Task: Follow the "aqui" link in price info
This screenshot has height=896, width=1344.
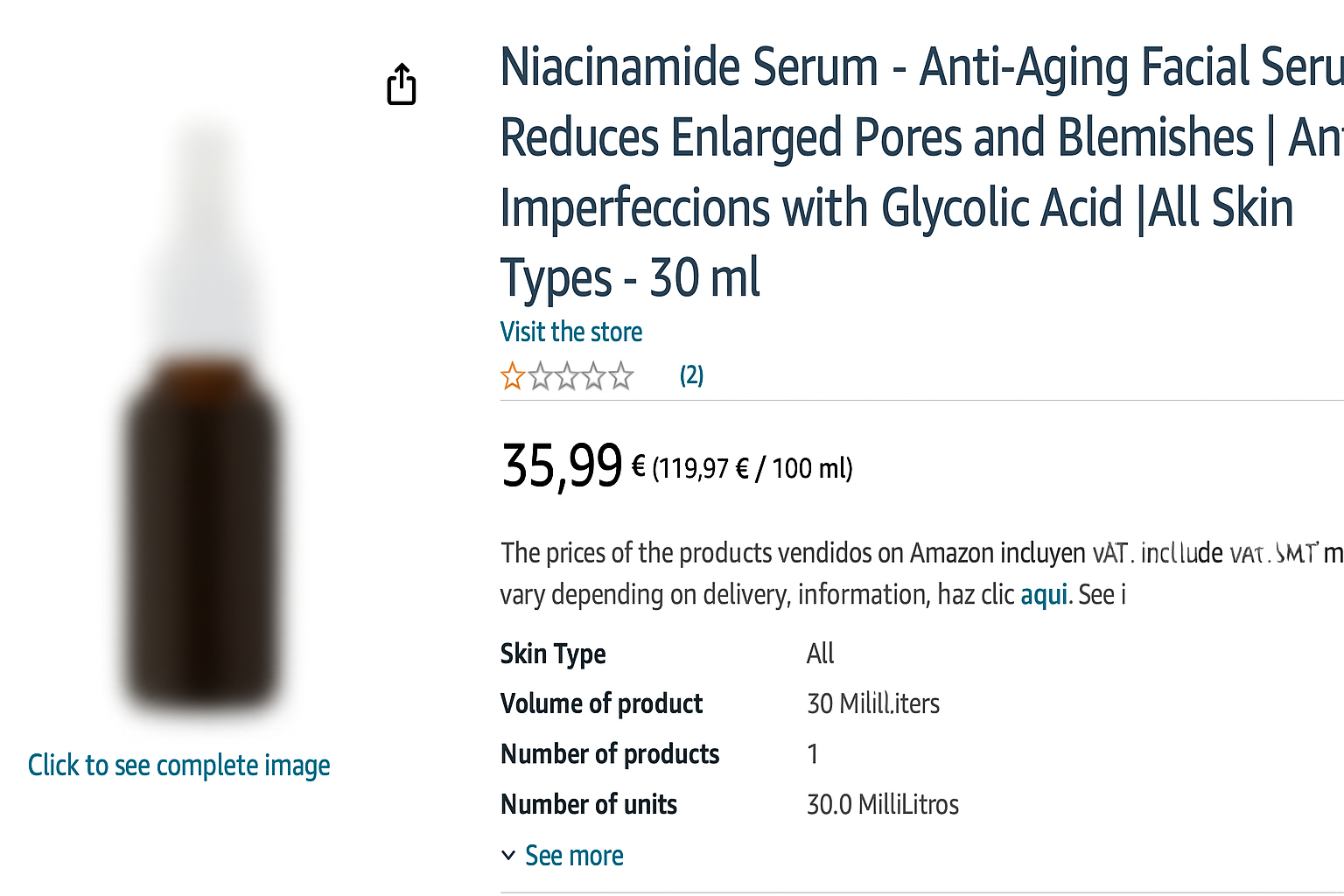Action: [1044, 595]
